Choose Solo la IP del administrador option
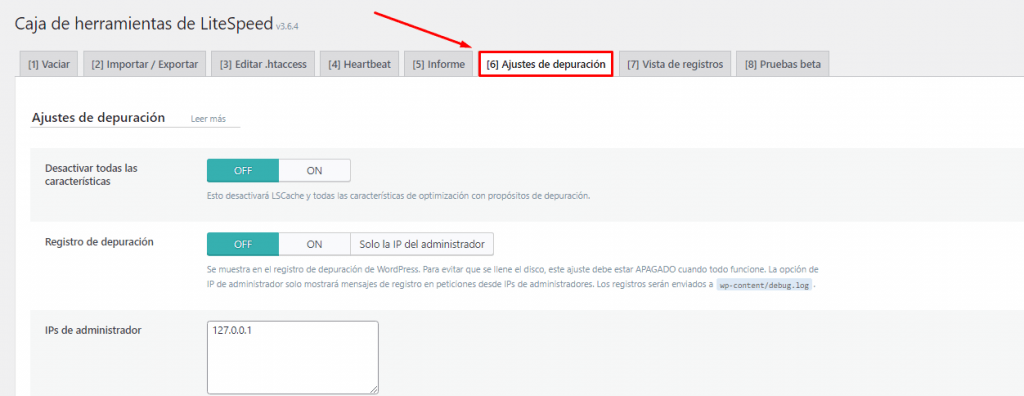 [422, 244]
